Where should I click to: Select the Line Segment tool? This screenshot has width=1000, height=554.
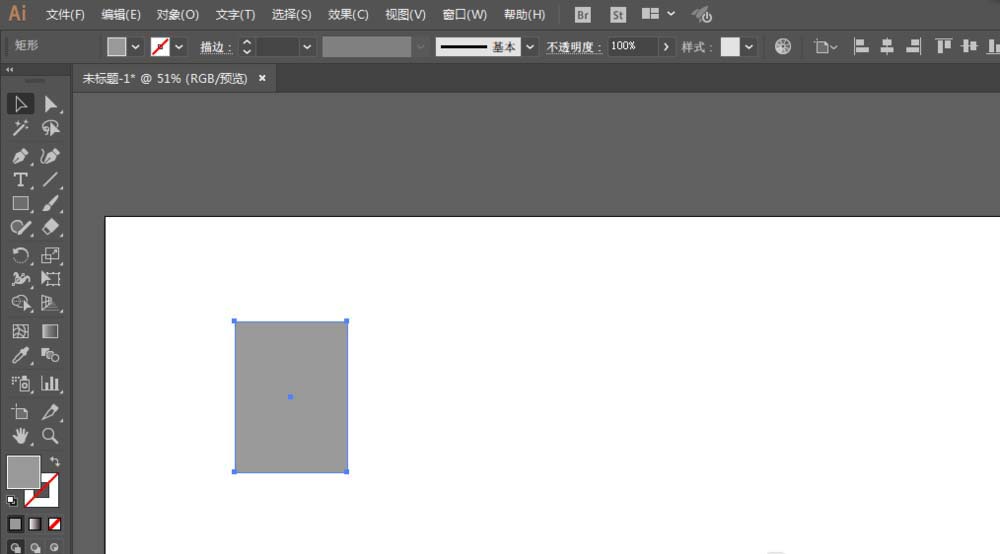[x=50, y=180]
